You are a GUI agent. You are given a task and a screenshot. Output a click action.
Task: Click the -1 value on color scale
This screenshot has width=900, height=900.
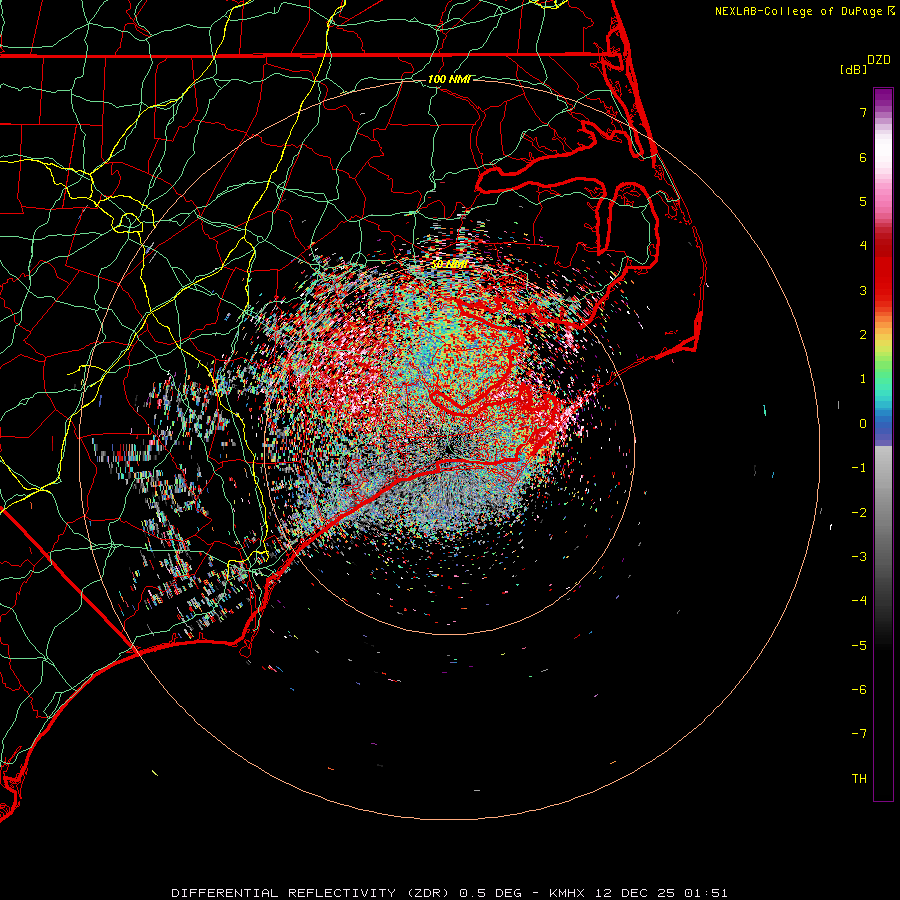click(x=859, y=468)
